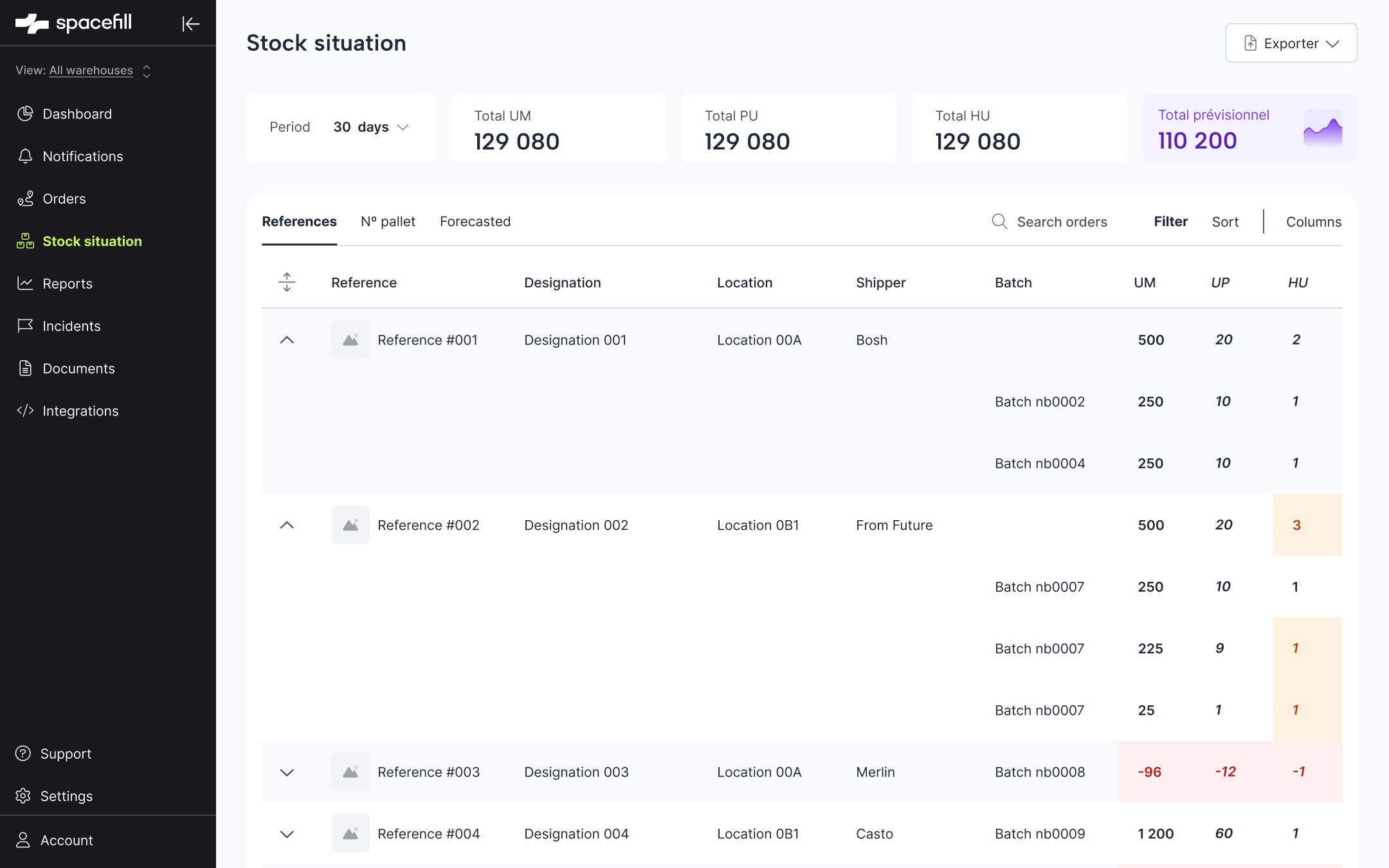Open Reference #004 image thumbnail
1389x868 pixels.
pos(350,833)
